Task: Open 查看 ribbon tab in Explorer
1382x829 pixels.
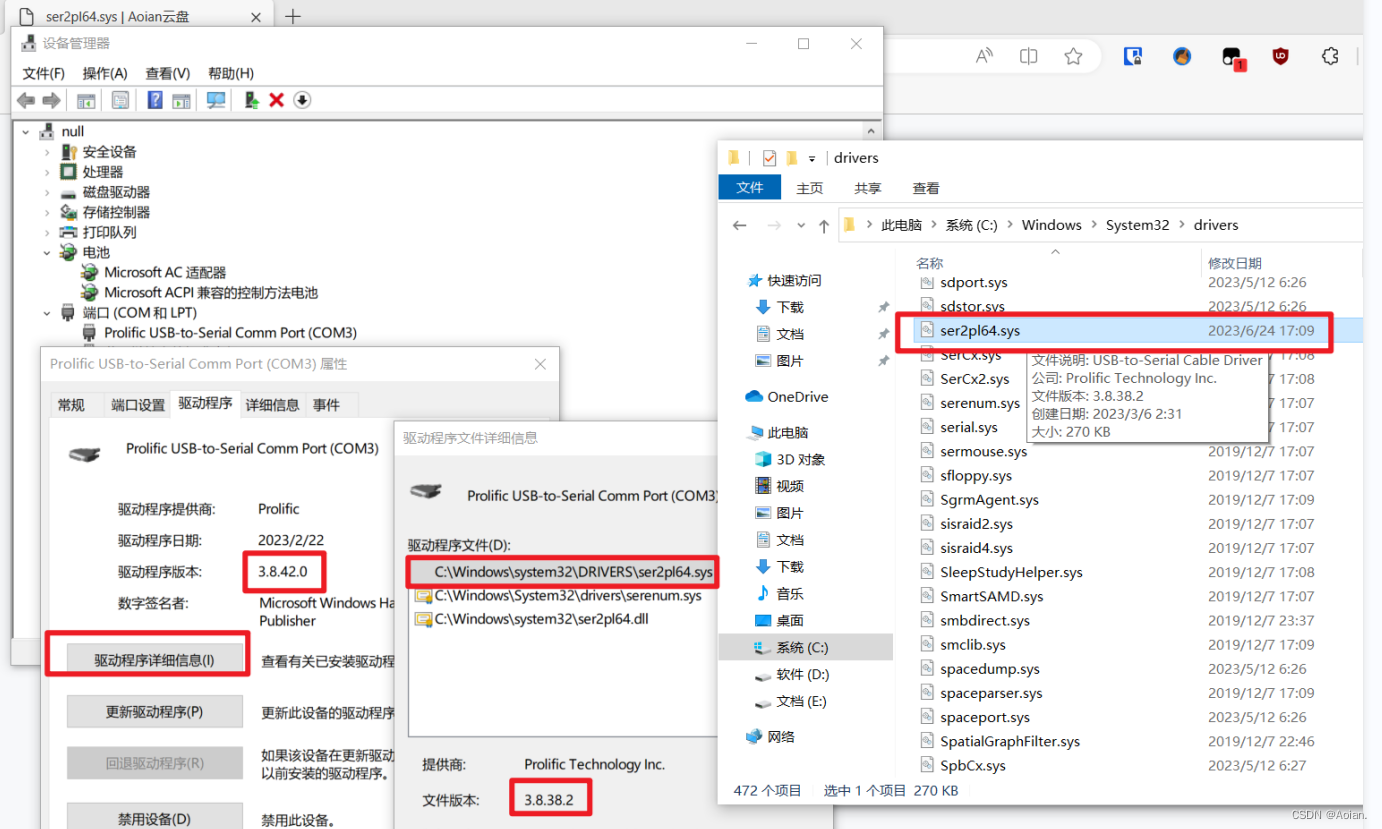Action: [926, 188]
